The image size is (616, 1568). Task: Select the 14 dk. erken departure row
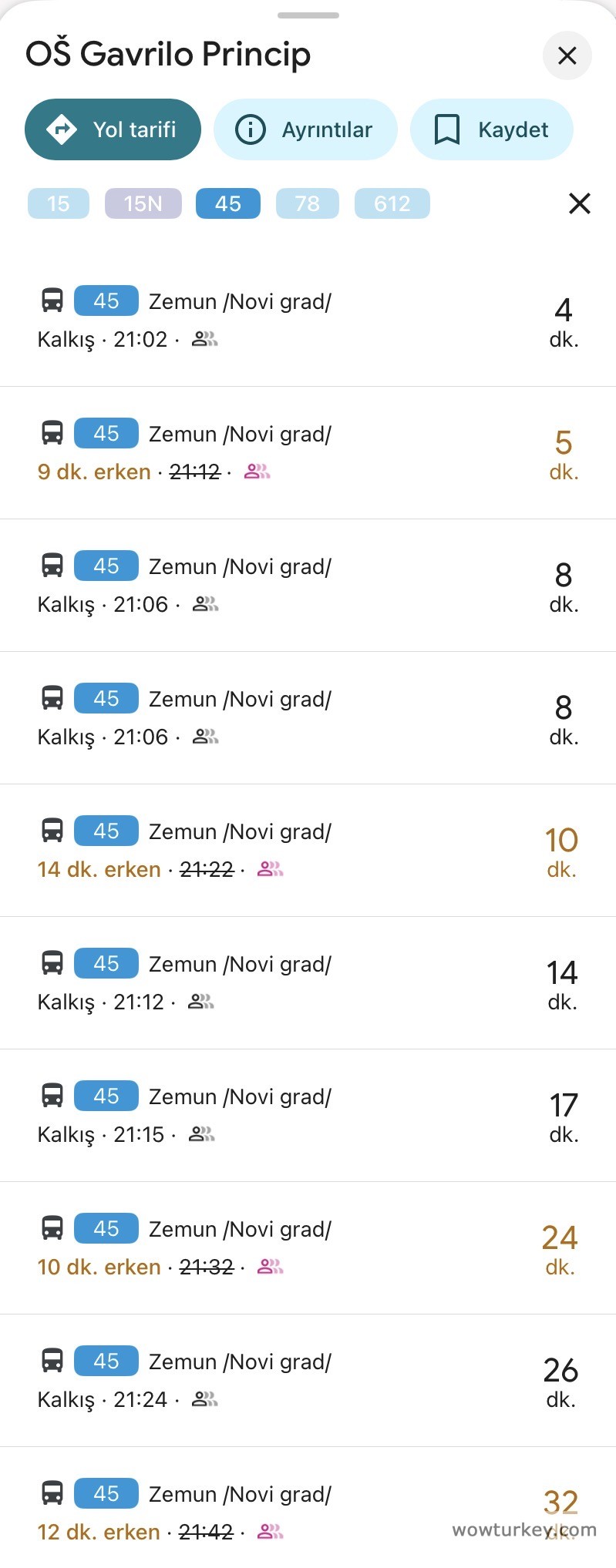(x=308, y=851)
